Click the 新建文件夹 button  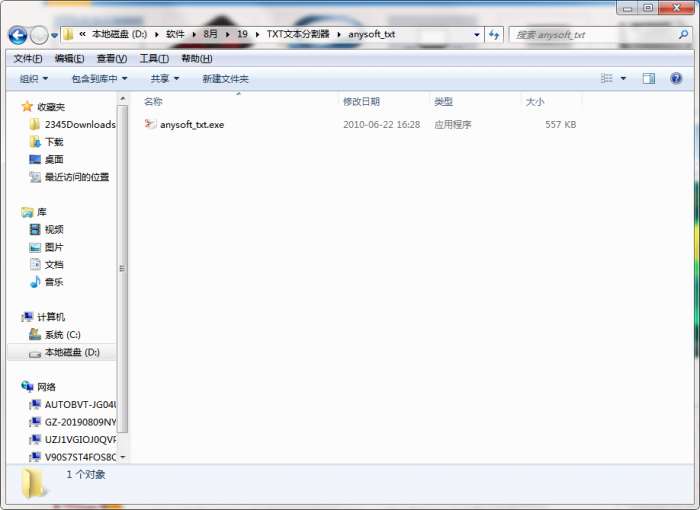225,79
